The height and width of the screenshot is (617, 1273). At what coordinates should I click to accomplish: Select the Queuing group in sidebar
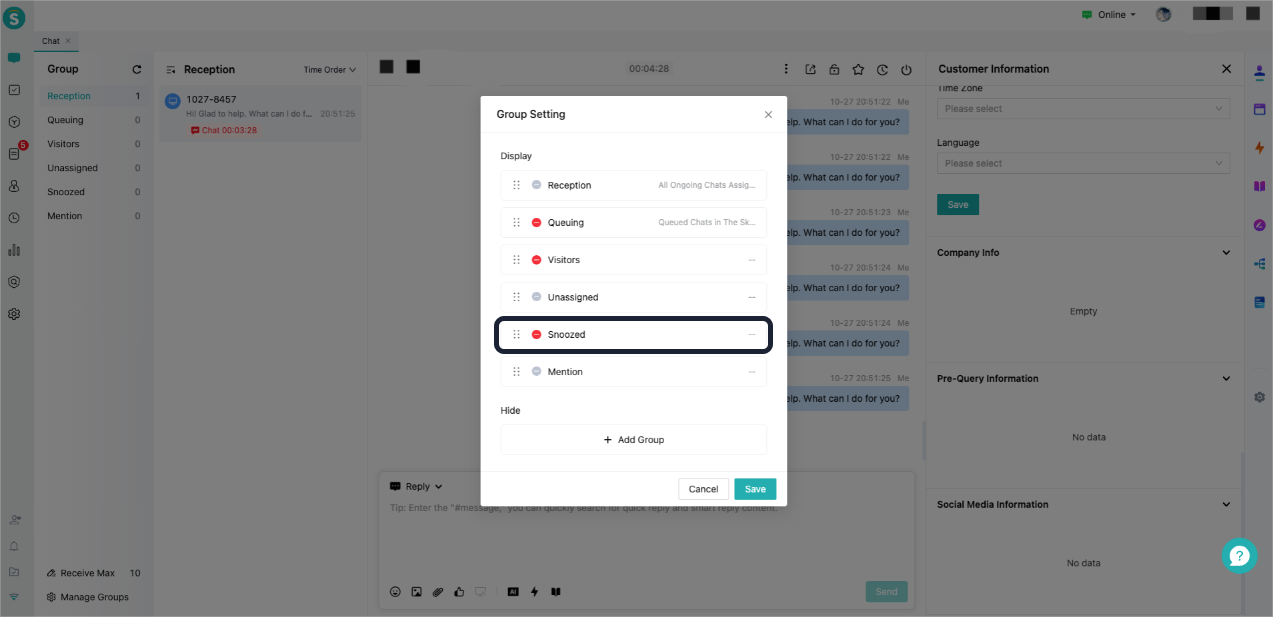(x=65, y=120)
